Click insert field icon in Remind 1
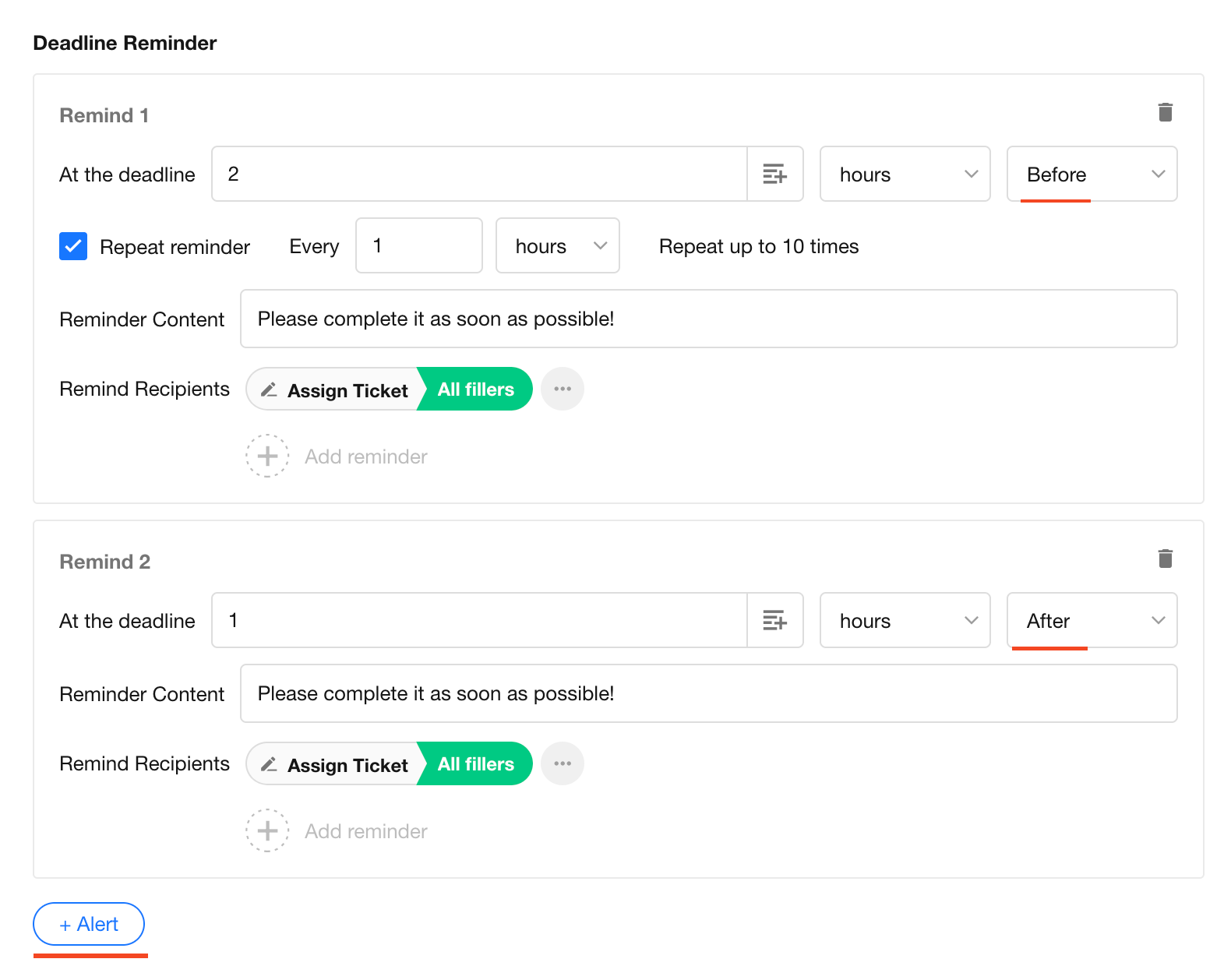Image resolution: width=1231 pixels, height=980 pixels. click(x=774, y=174)
